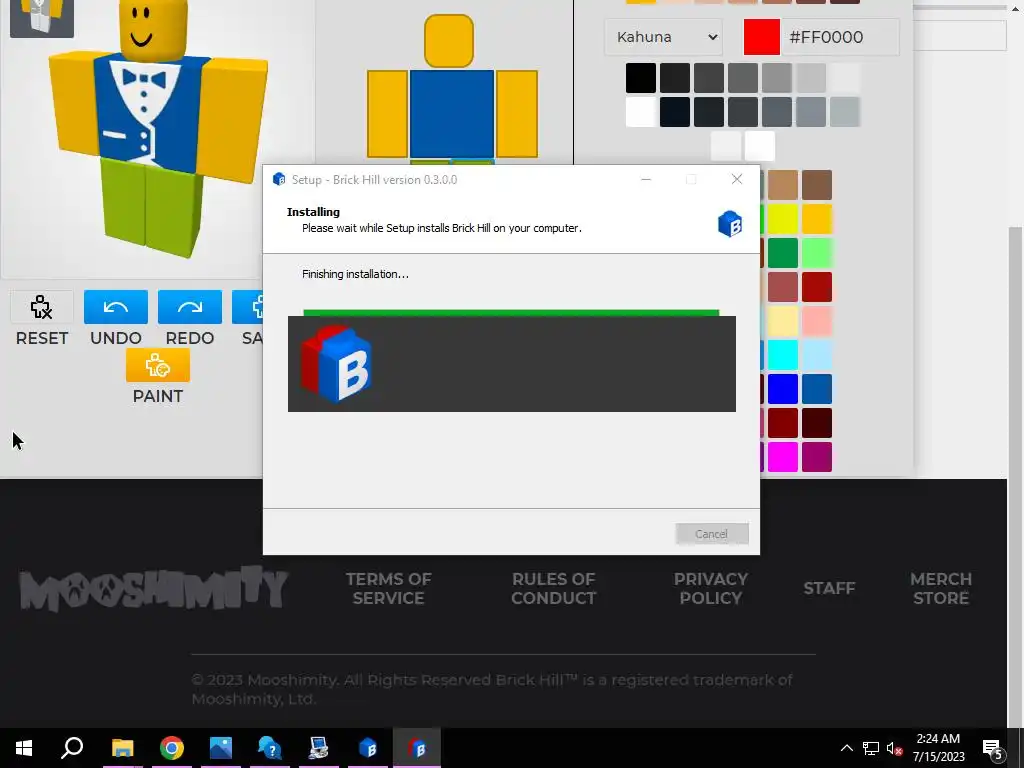Open the PRIVACY POLICY link
Viewport: 1024px width, 768px height.
pos(711,588)
